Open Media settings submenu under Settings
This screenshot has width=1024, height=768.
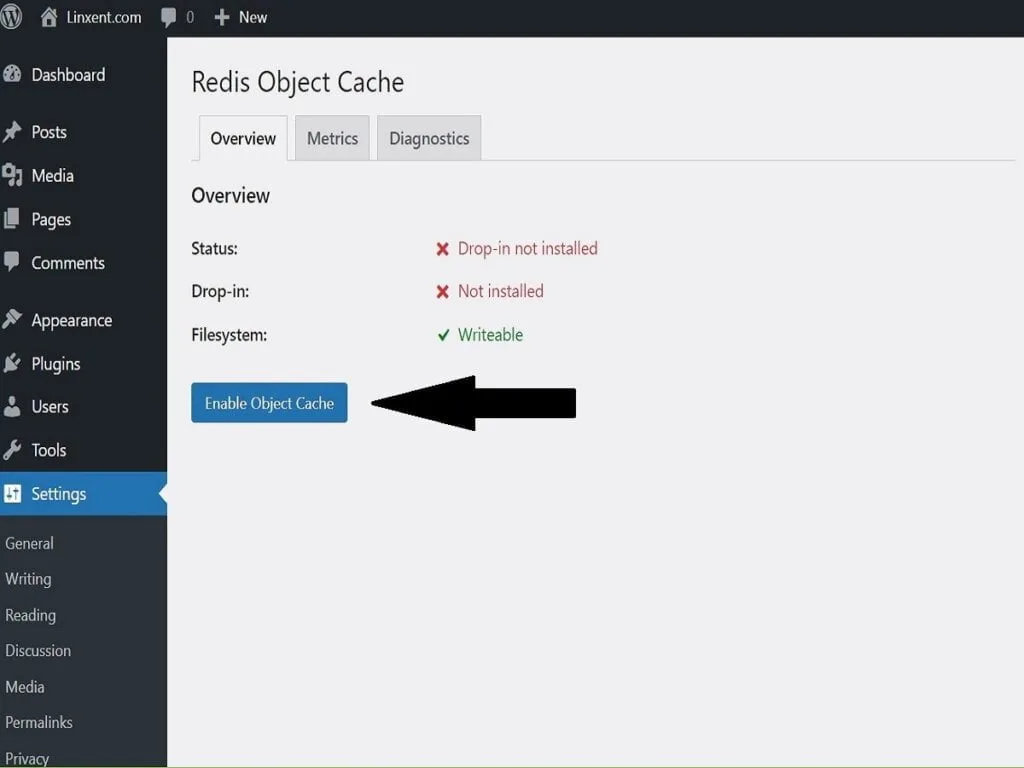(x=25, y=687)
